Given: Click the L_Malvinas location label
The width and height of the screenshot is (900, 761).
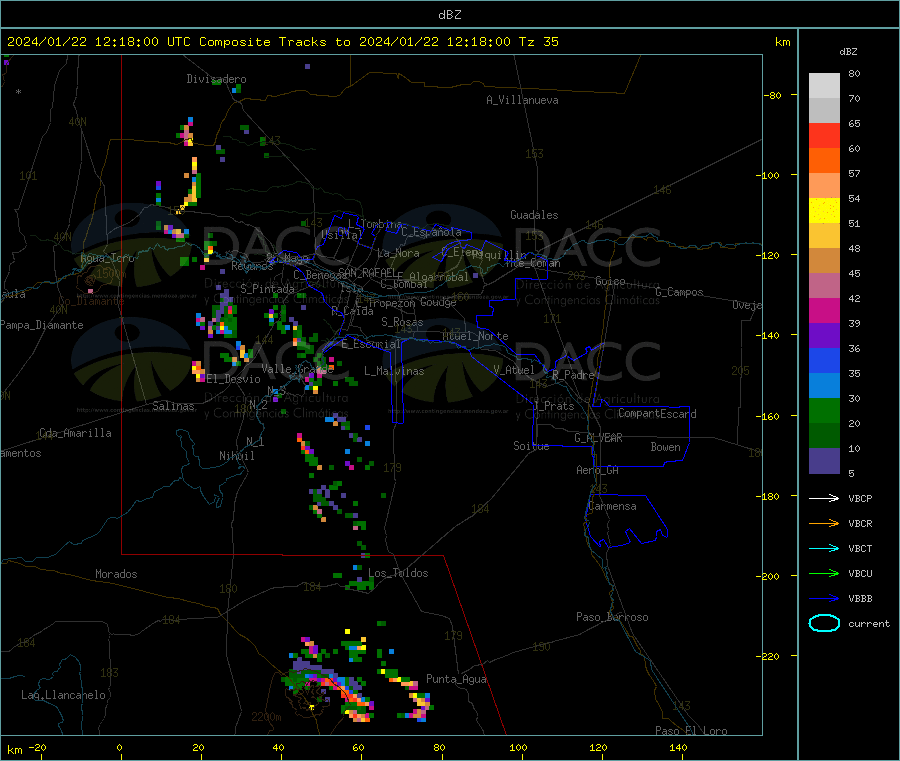Looking at the screenshot, I should coord(394,371).
